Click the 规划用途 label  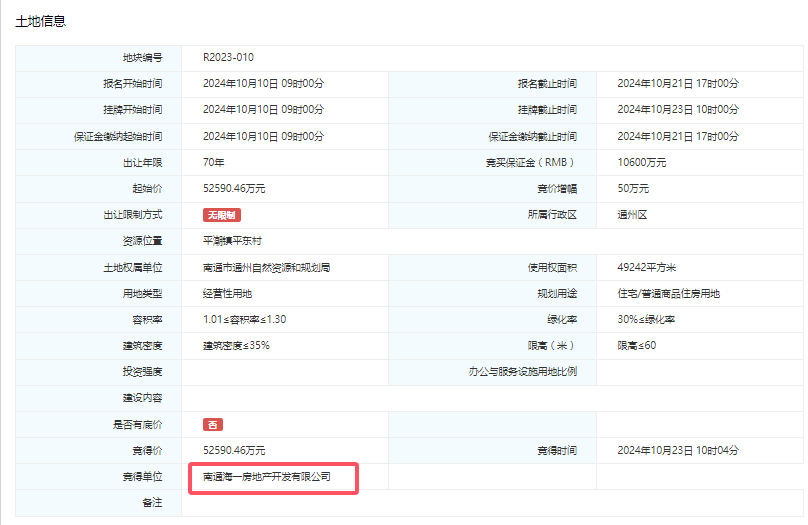(557, 294)
